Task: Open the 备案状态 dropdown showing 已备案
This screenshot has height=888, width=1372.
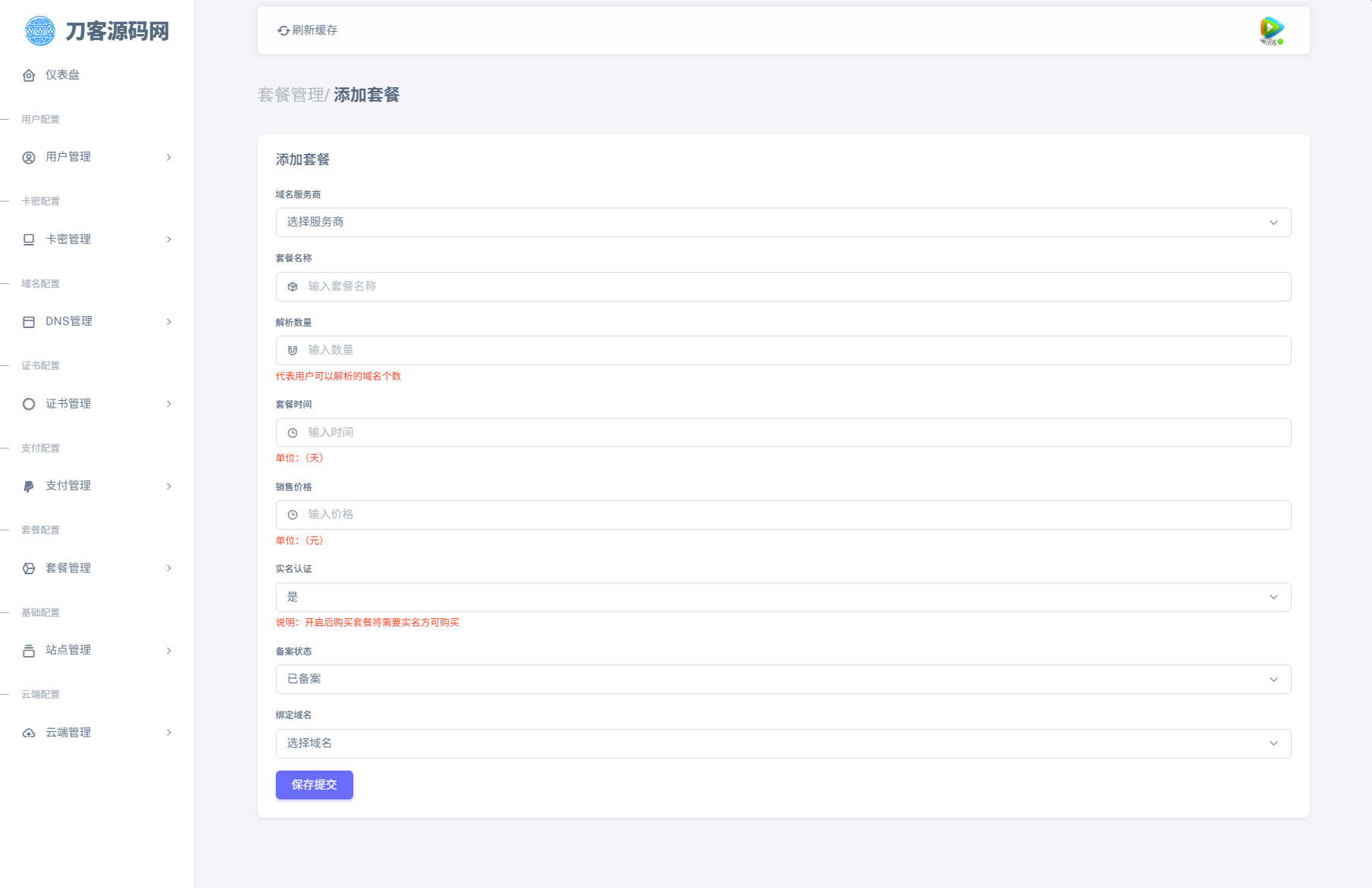Action: pos(782,679)
